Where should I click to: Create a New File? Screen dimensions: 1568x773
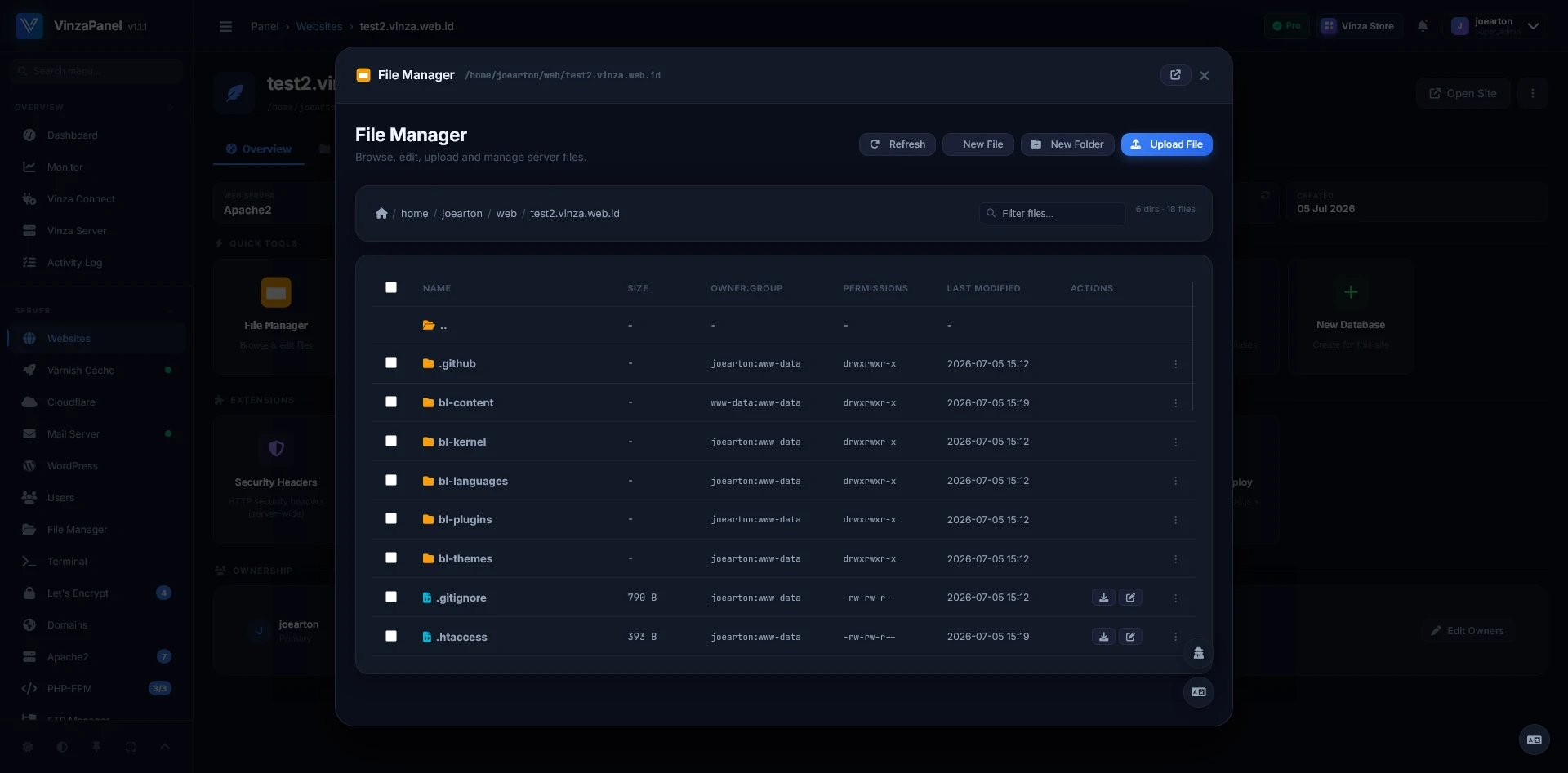pos(978,144)
